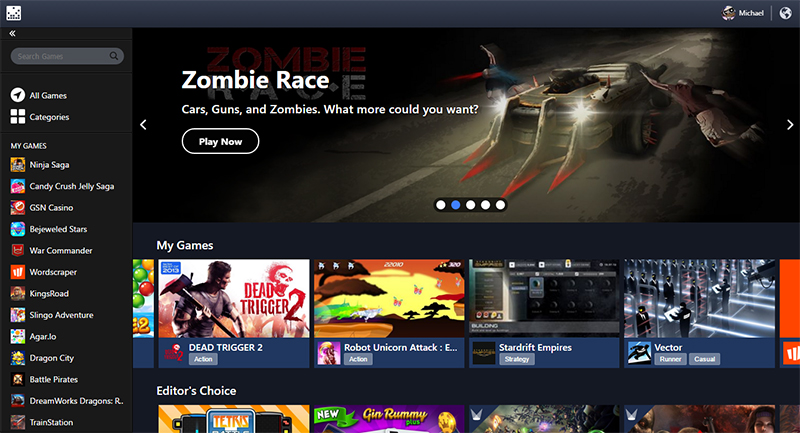Click the Wordscraper orange icon
This screenshot has width=800, height=433.
(18, 272)
